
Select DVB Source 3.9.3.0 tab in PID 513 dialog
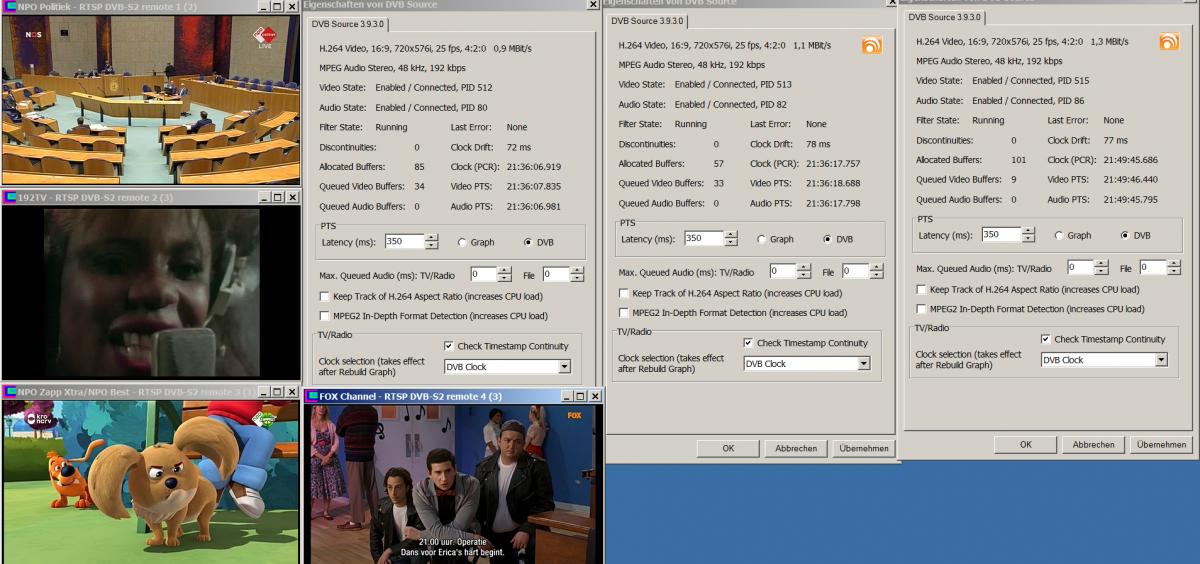(647, 20)
